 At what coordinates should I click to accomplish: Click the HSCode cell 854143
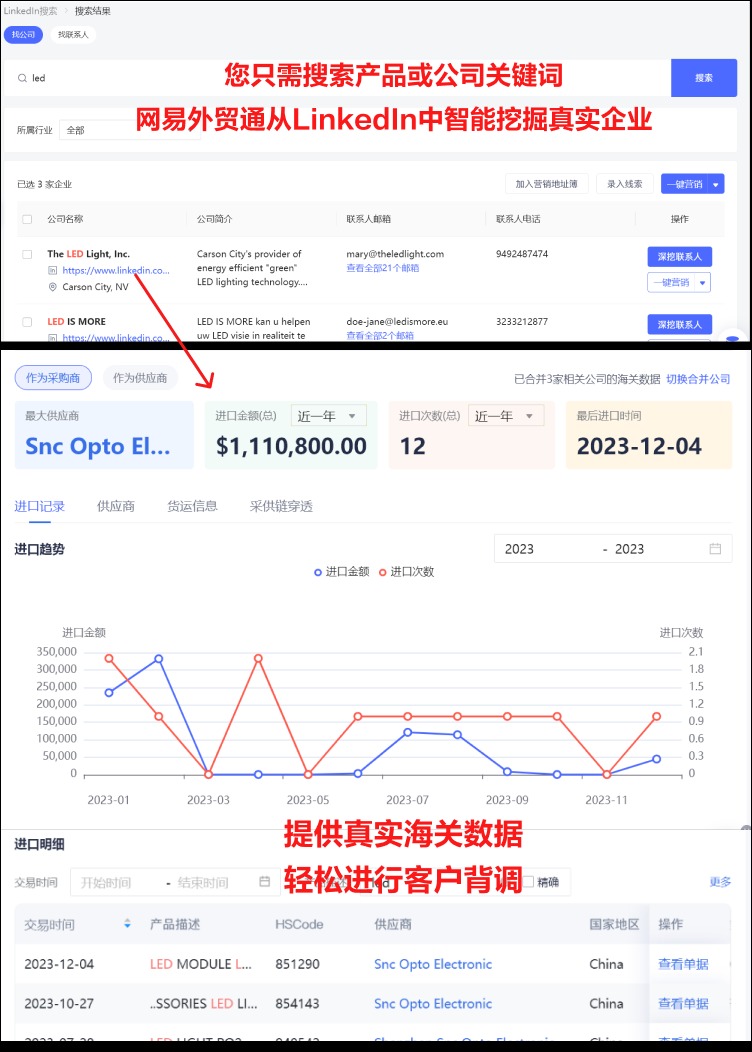297,1004
